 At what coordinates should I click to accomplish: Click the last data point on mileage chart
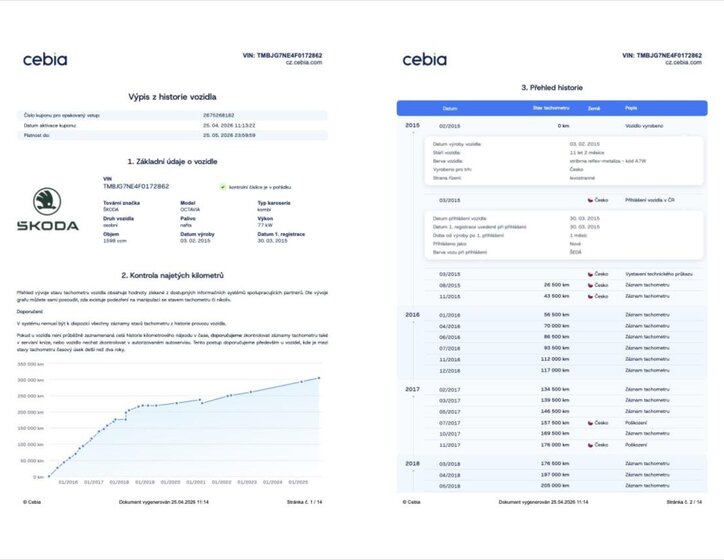[x=318, y=378]
